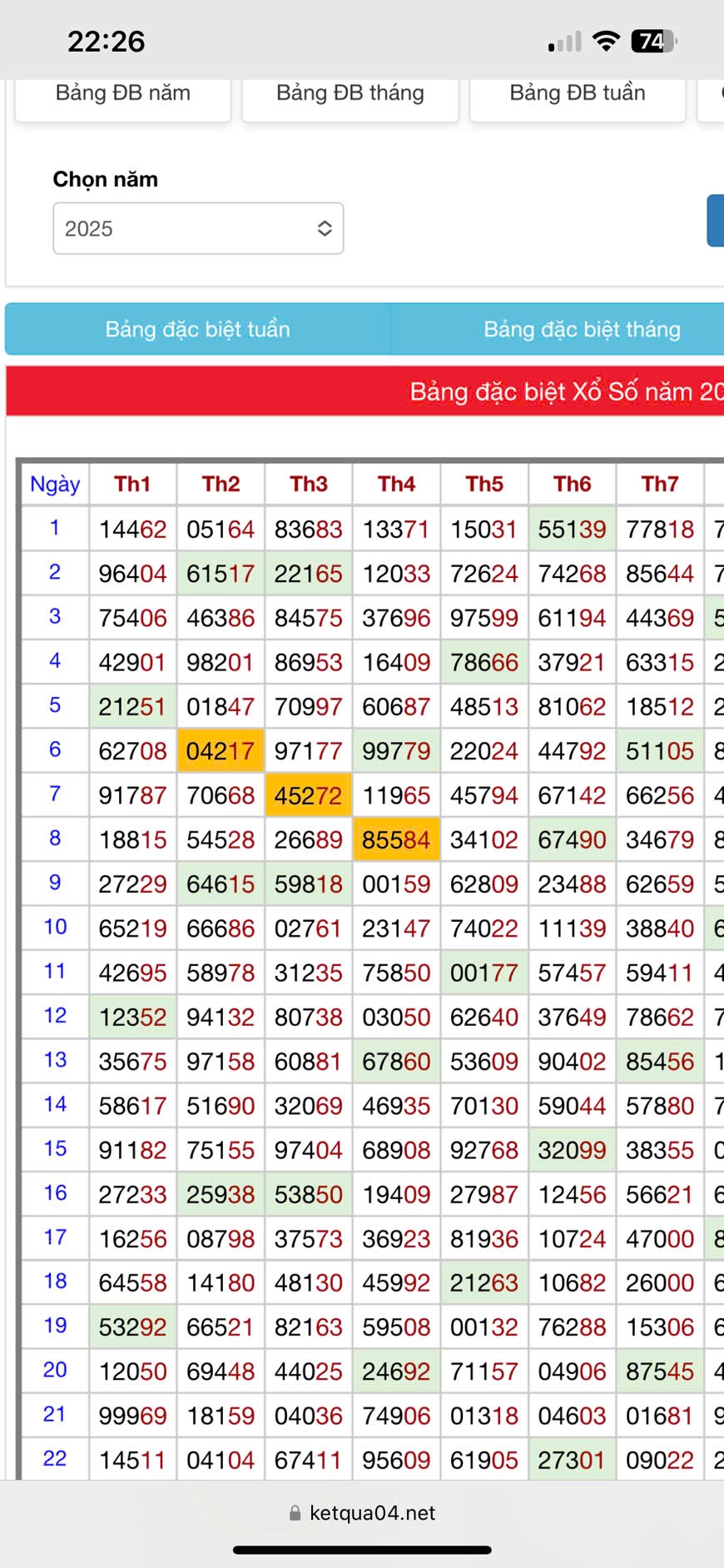Tap the green cell 55139 in Th6

(x=572, y=529)
